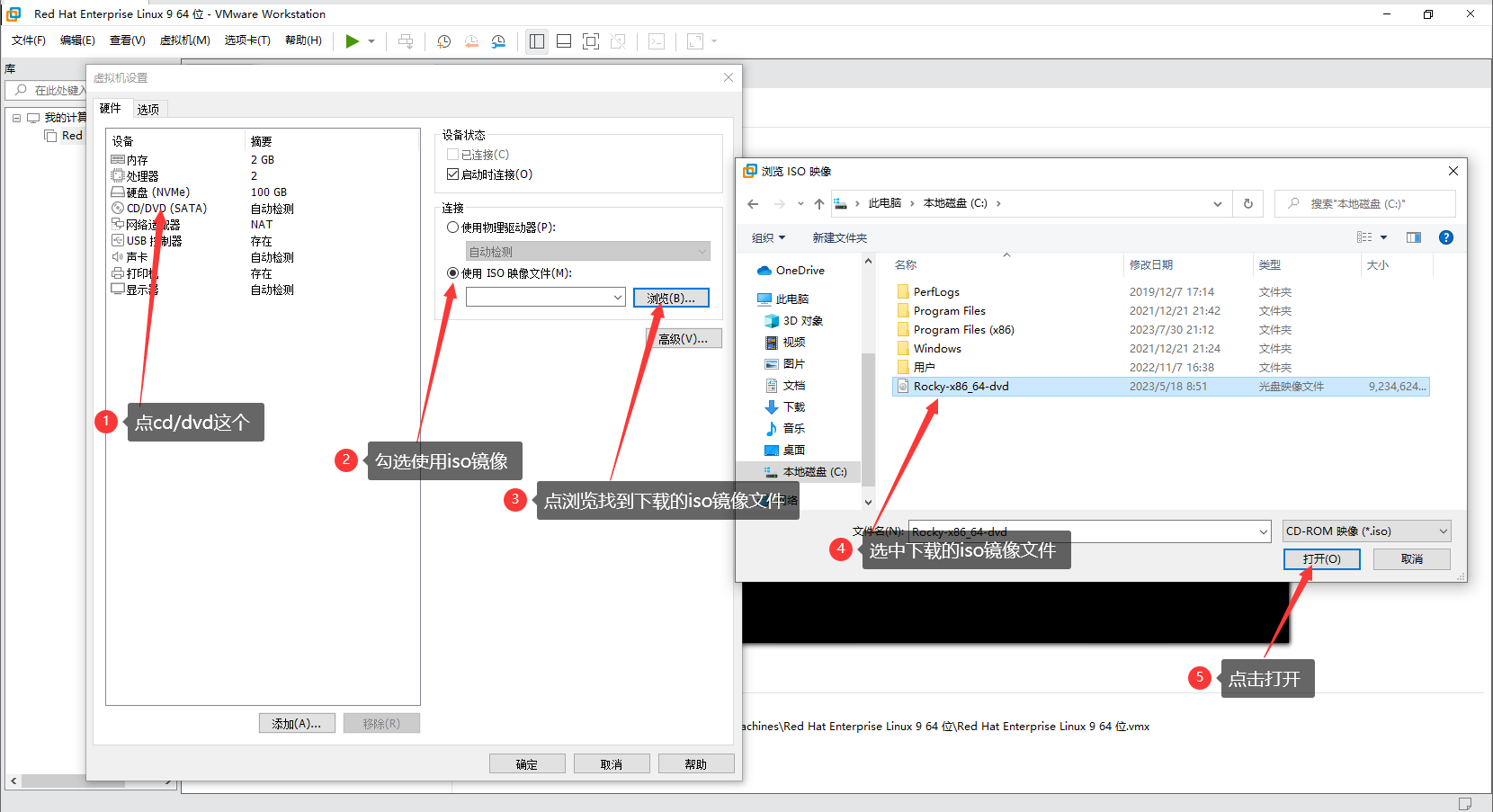1493x812 pixels.
Task: Open the view options dropdown arrow
Action: point(1383,237)
